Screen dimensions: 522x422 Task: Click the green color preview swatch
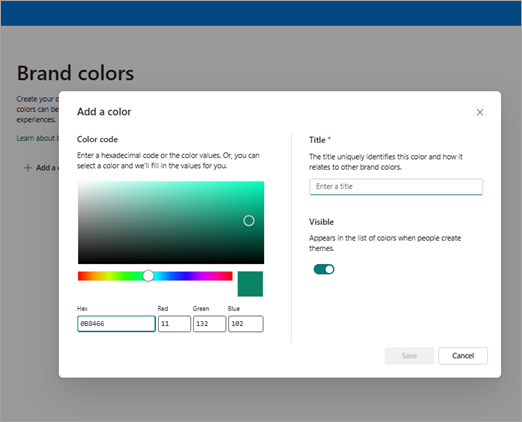point(250,284)
